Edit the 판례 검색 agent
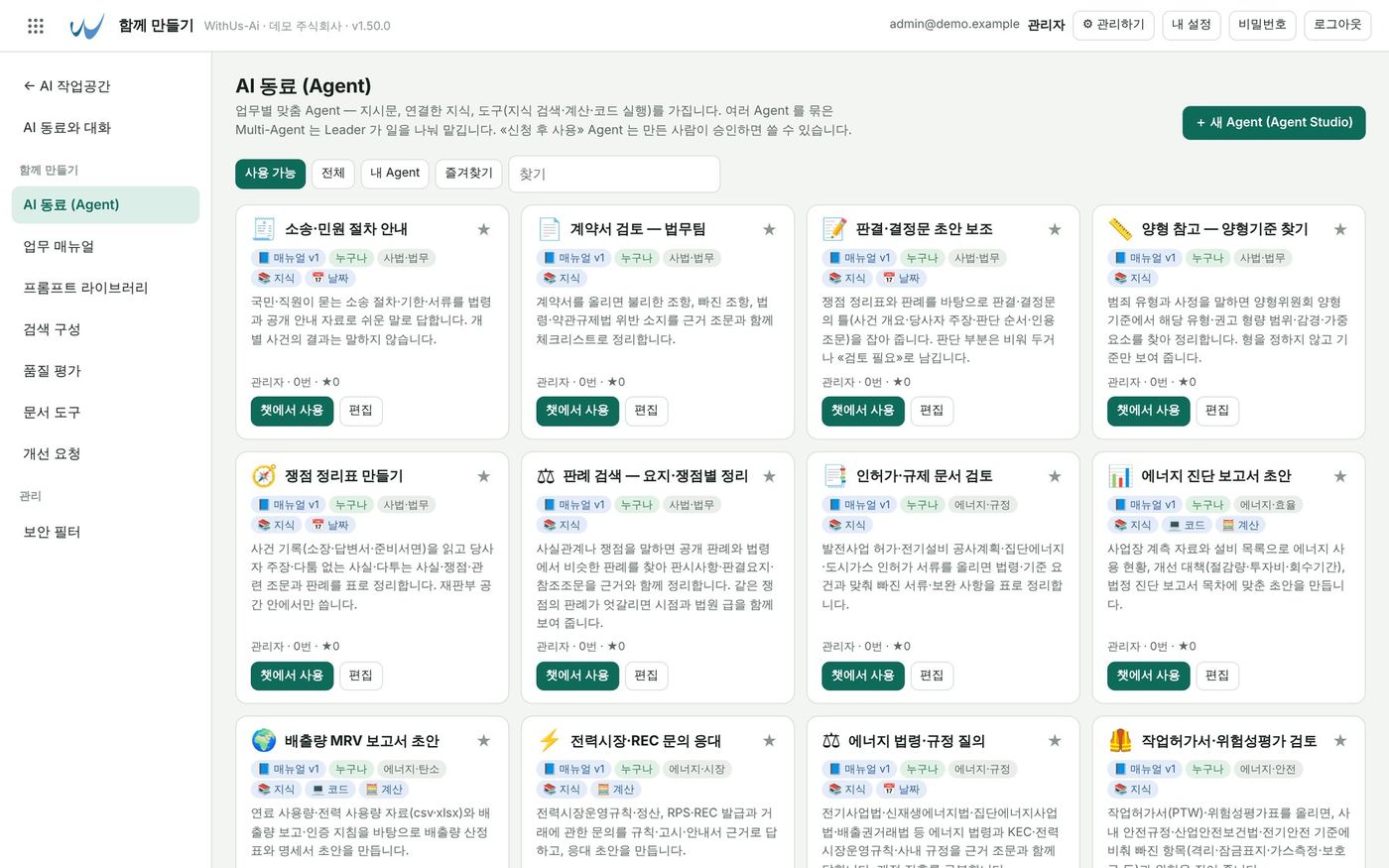Image resolution: width=1389 pixels, height=868 pixels. tap(646, 676)
